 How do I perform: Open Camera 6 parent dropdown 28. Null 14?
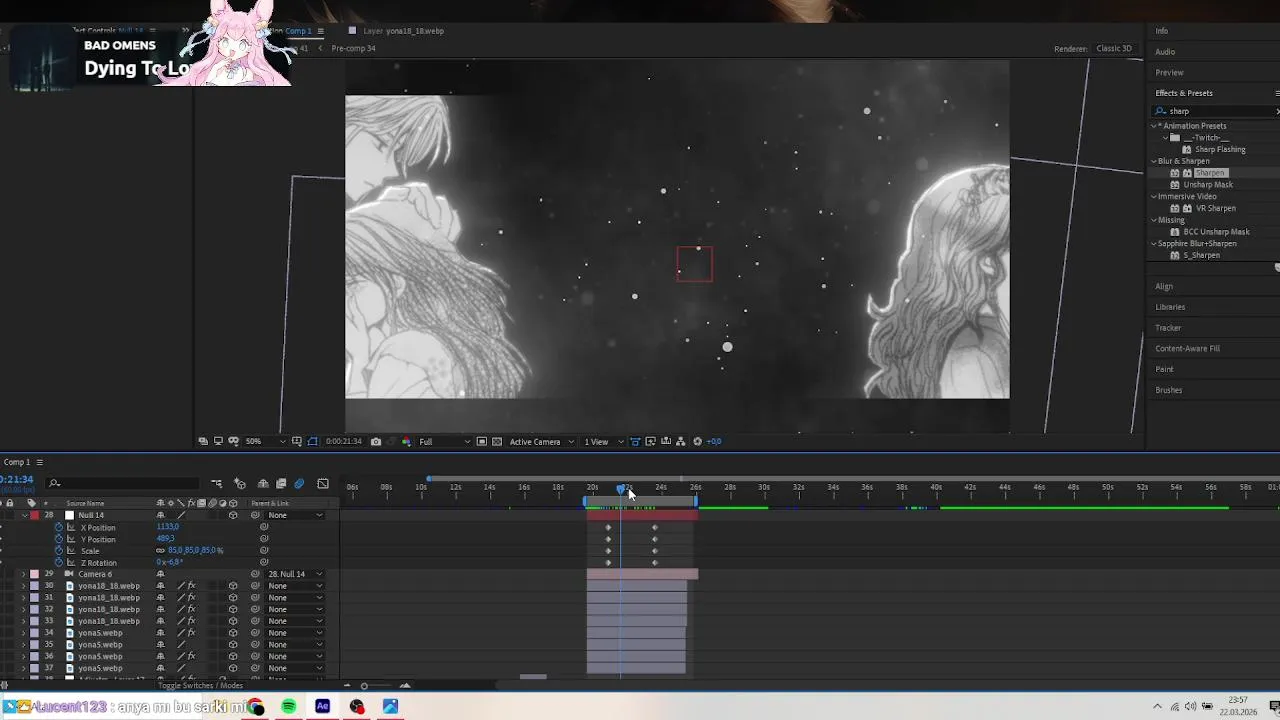pyautogui.click(x=295, y=574)
